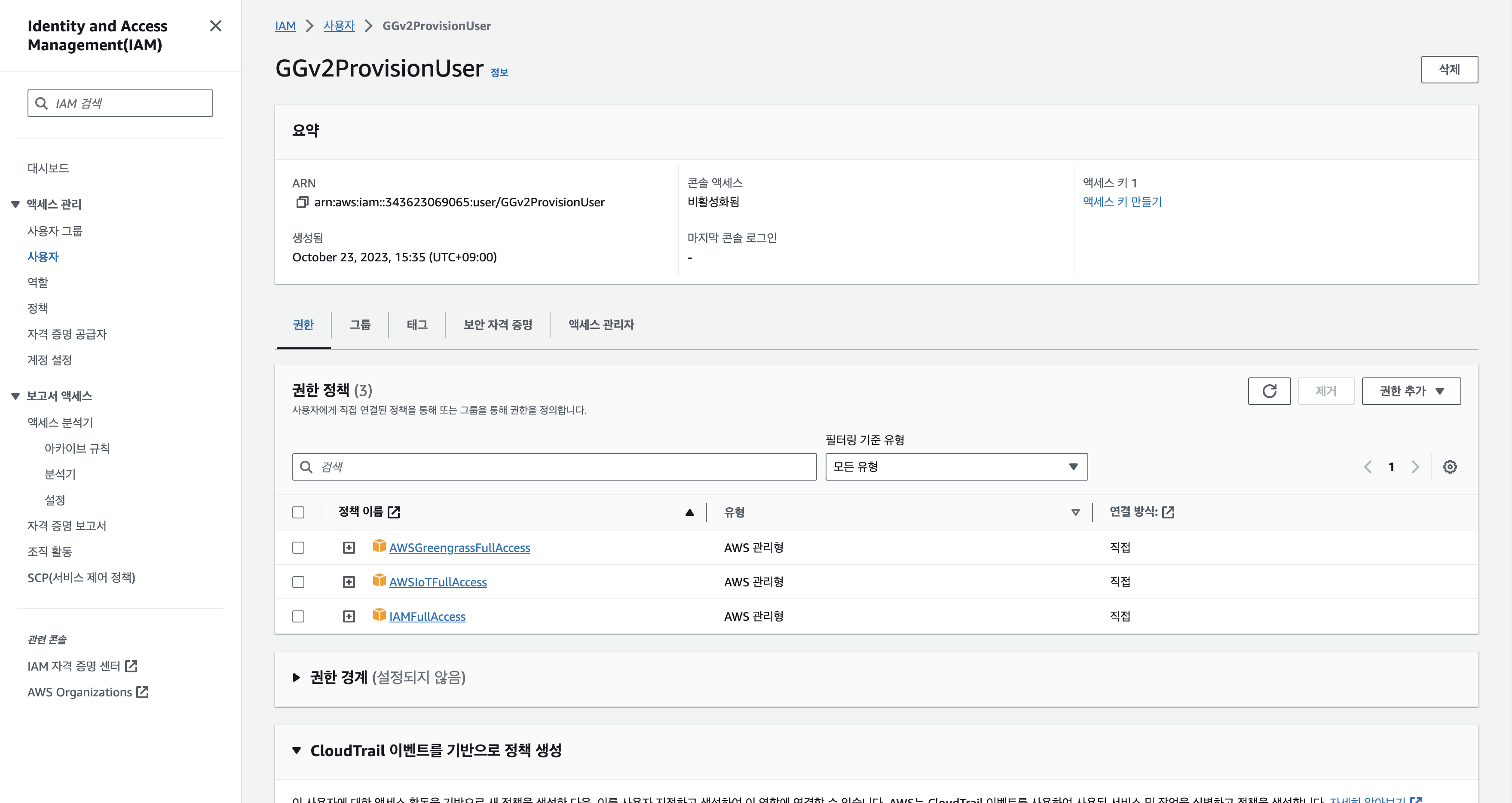Switch to the 권한 tab
The width and height of the screenshot is (1512, 803).
pos(303,325)
